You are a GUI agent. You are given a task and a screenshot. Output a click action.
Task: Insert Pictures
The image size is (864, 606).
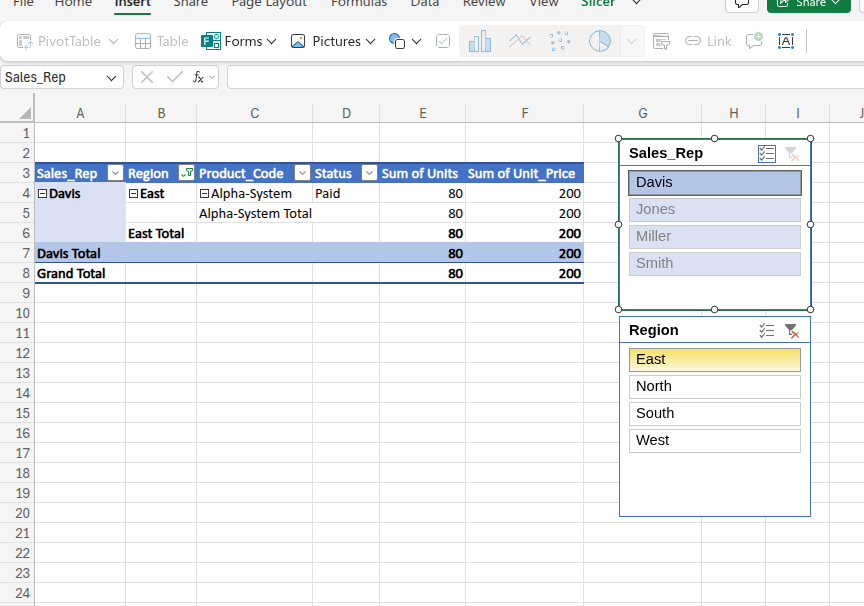333,41
